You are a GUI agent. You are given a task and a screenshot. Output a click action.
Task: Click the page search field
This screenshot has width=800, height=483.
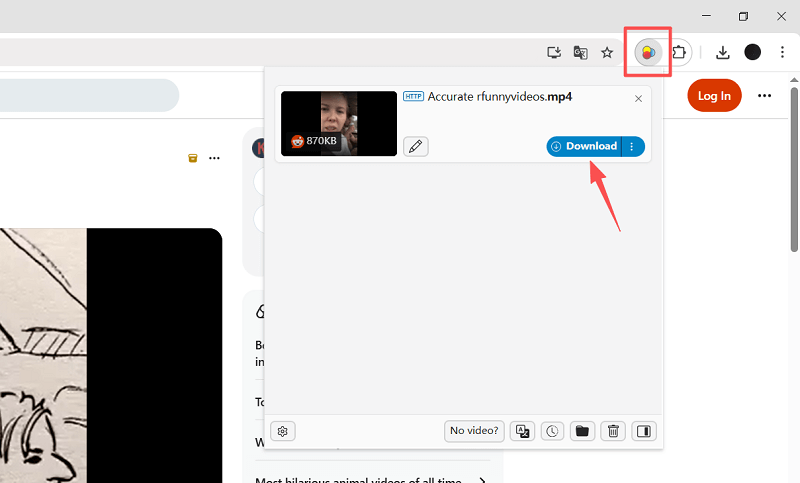point(89,95)
